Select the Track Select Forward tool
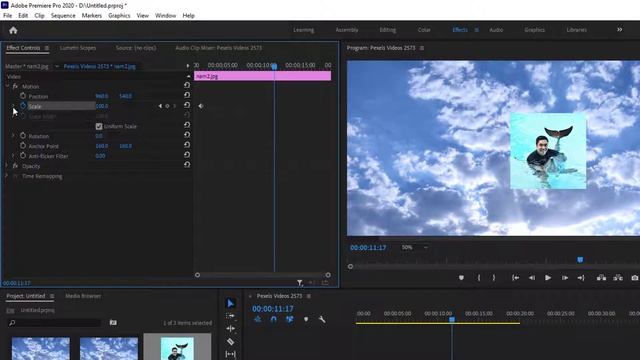Image resolution: width=640 pixels, height=360 pixels. tap(231, 316)
